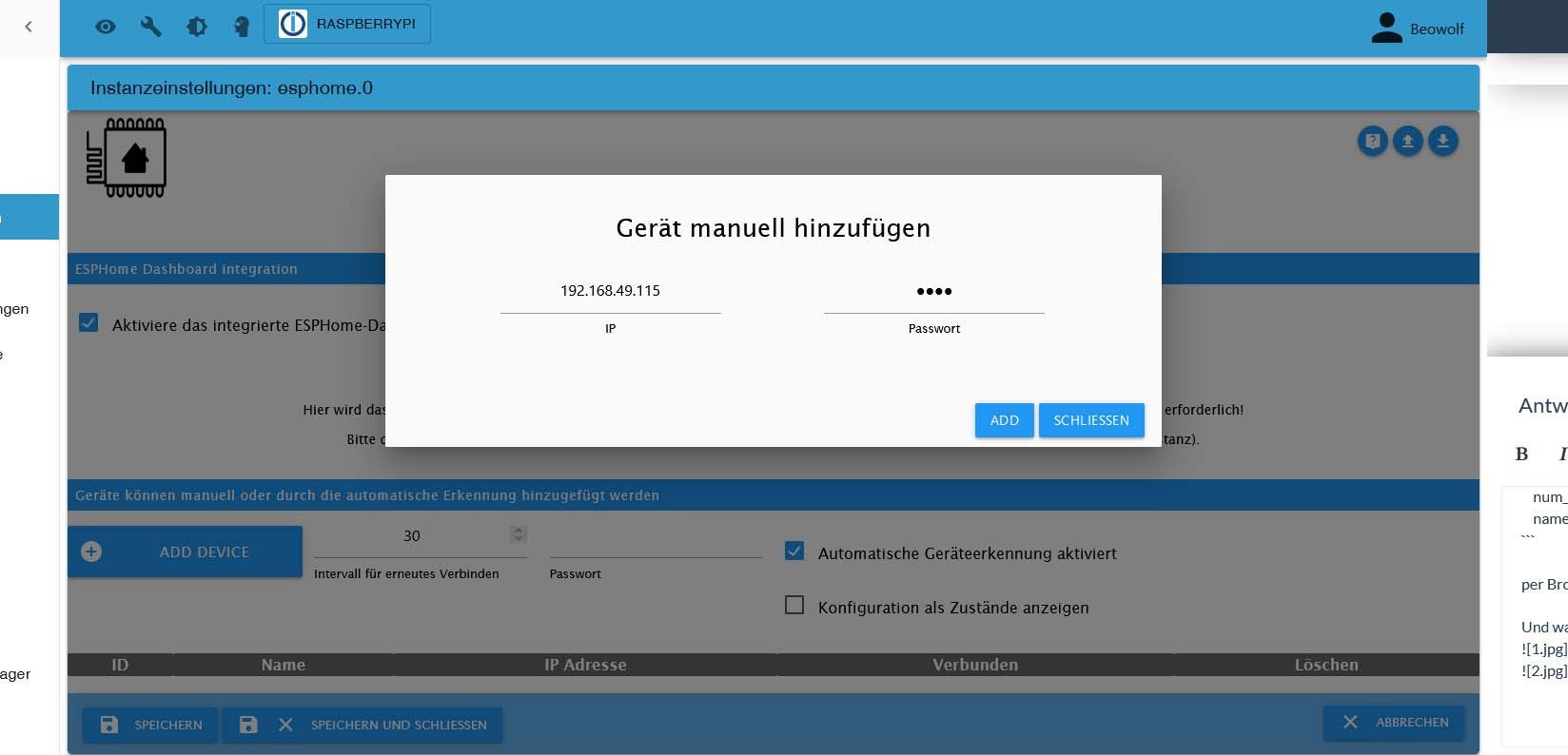The height and width of the screenshot is (755, 1568).
Task: Click the ADD button in the dialog
Action: point(1004,420)
